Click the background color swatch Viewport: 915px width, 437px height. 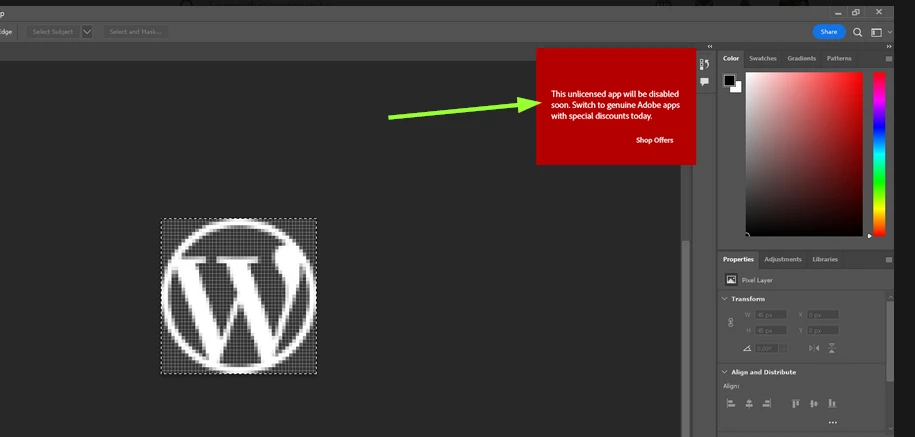[738, 88]
